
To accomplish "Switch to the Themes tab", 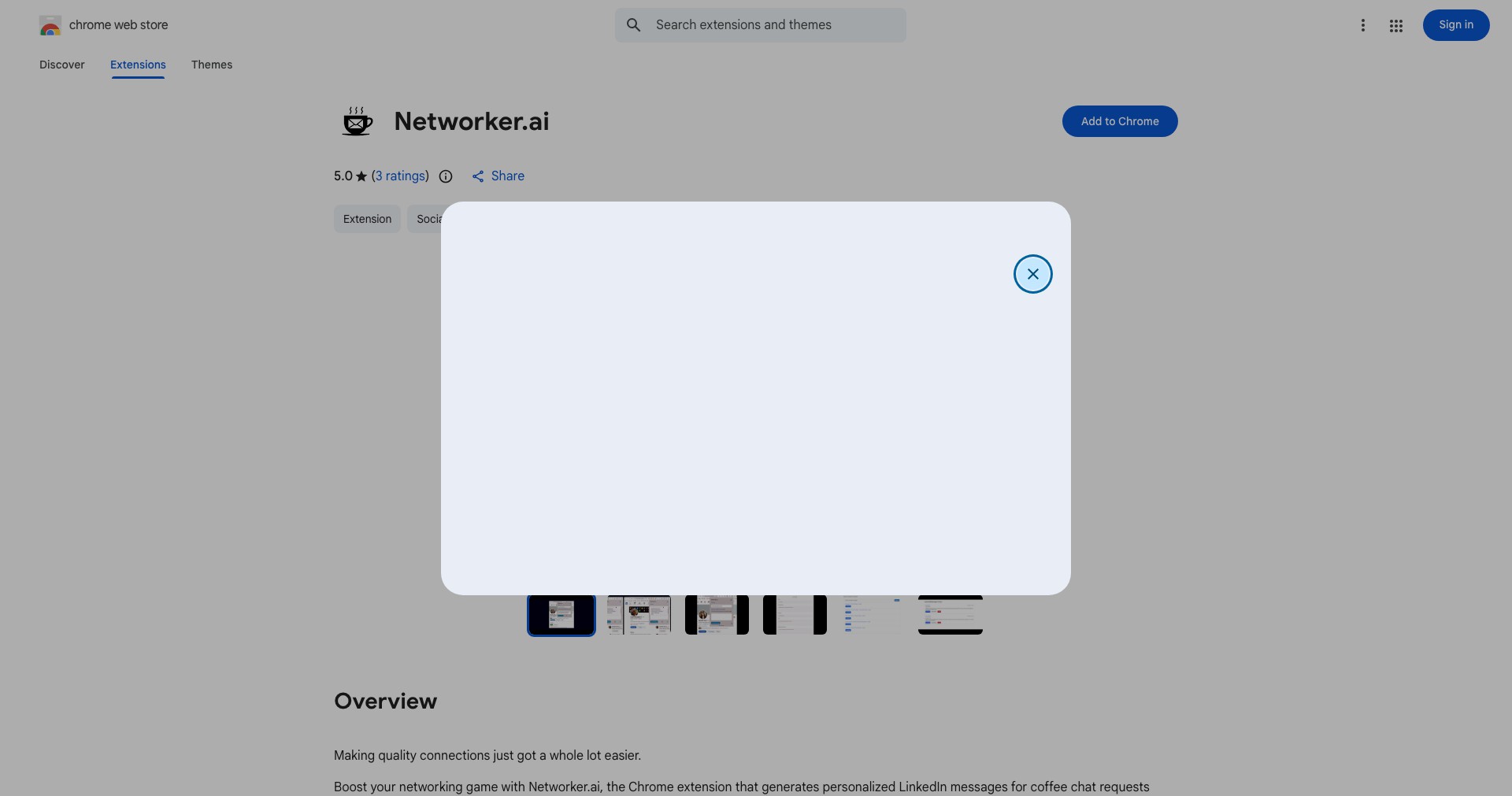I will [x=212, y=65].
